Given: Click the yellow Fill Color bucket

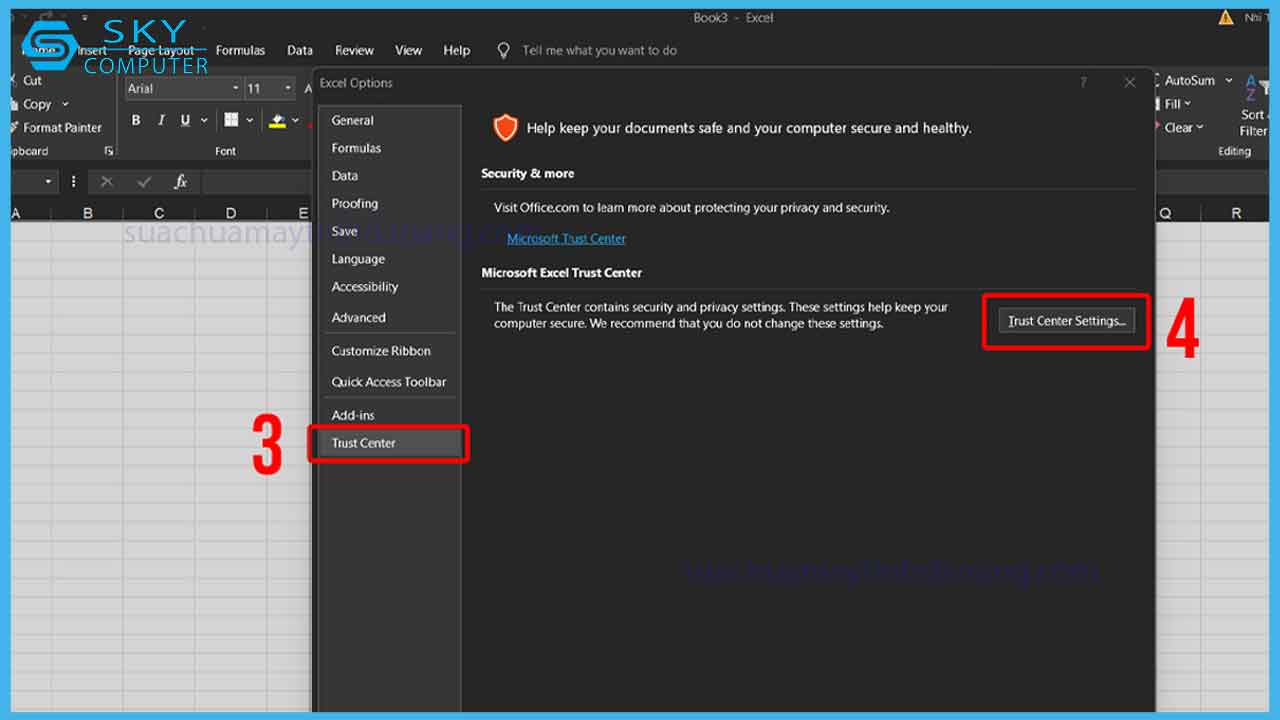Looking at the screenshot, I should click(x=278, y=121).
